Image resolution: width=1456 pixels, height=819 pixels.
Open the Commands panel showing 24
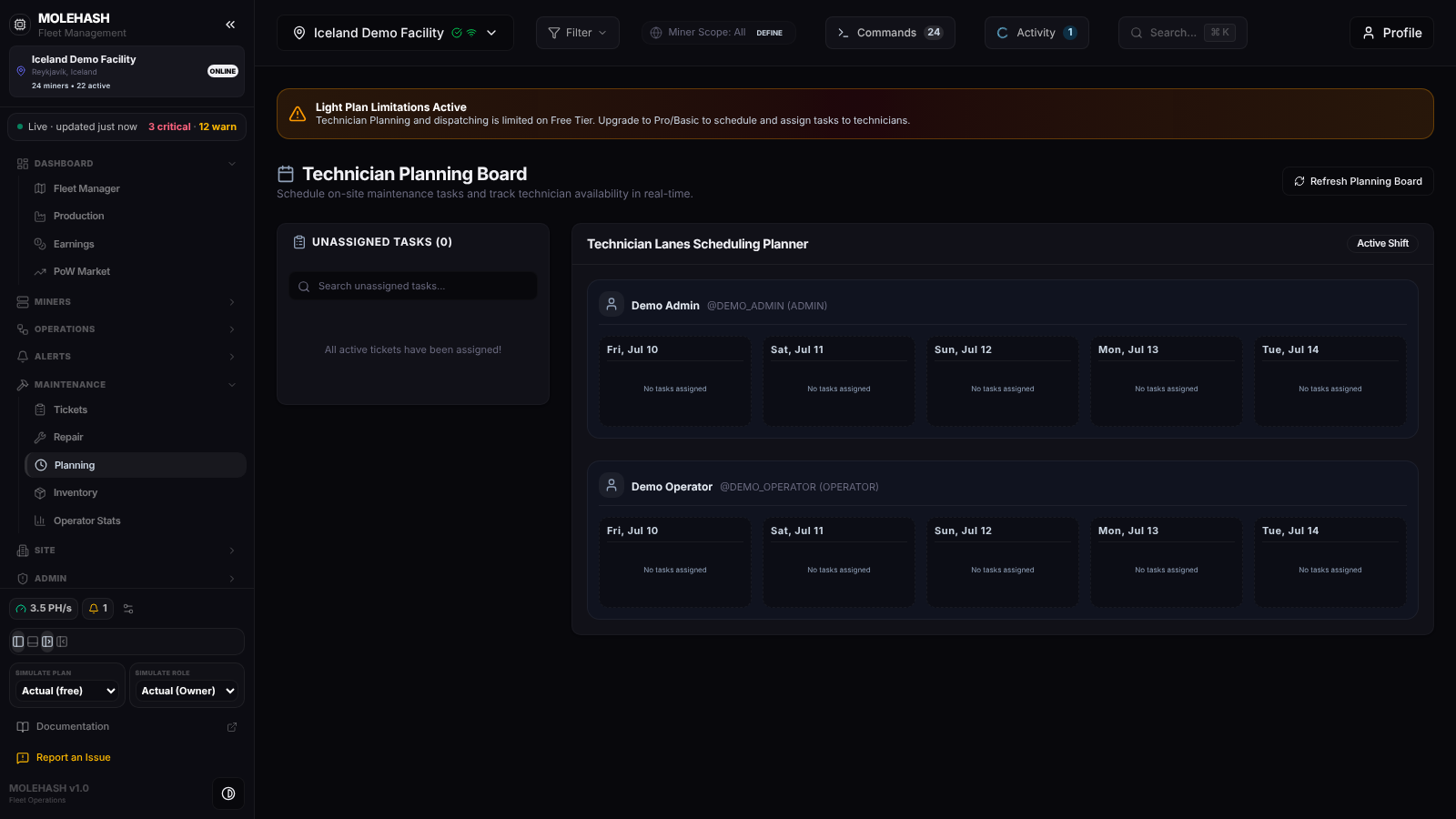coord(890,33)
